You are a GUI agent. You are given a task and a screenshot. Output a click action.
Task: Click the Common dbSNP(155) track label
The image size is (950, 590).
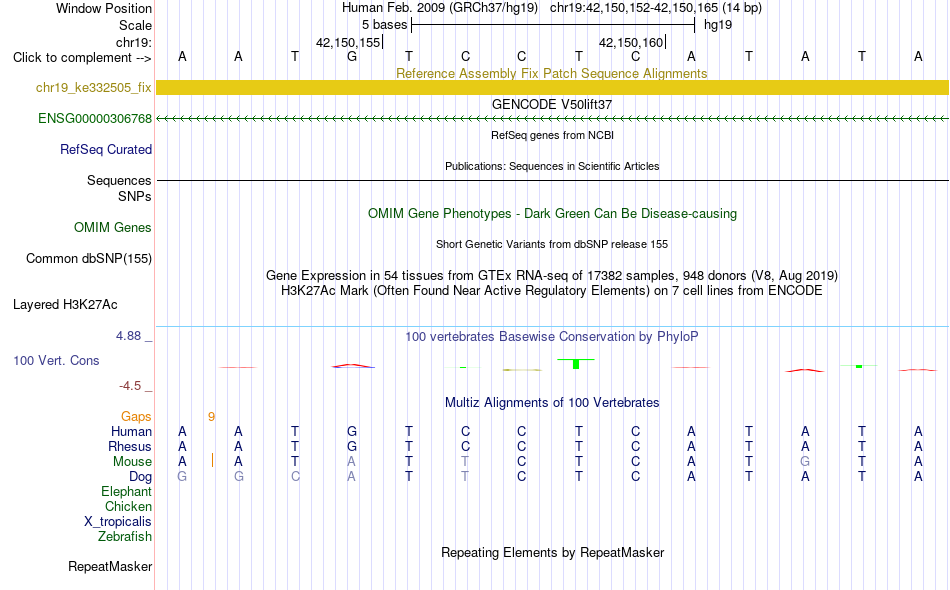(89, 259)
